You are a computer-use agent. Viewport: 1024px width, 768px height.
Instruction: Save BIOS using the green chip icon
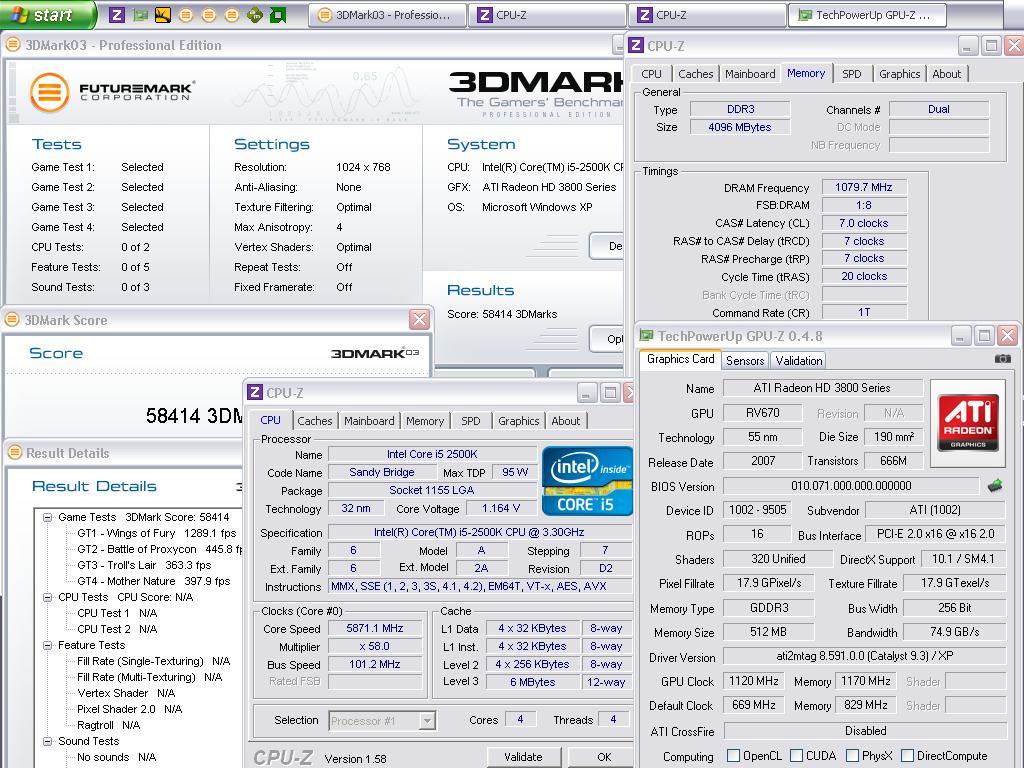[995, 486]
